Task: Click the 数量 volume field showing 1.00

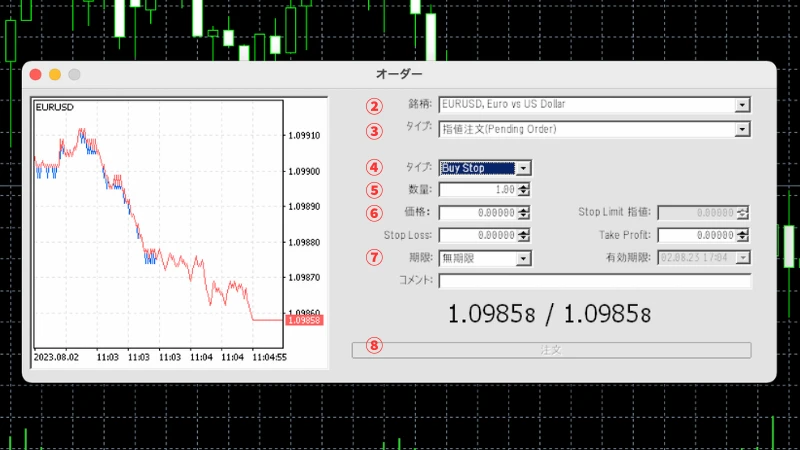Action: click(x=479, y=190)
